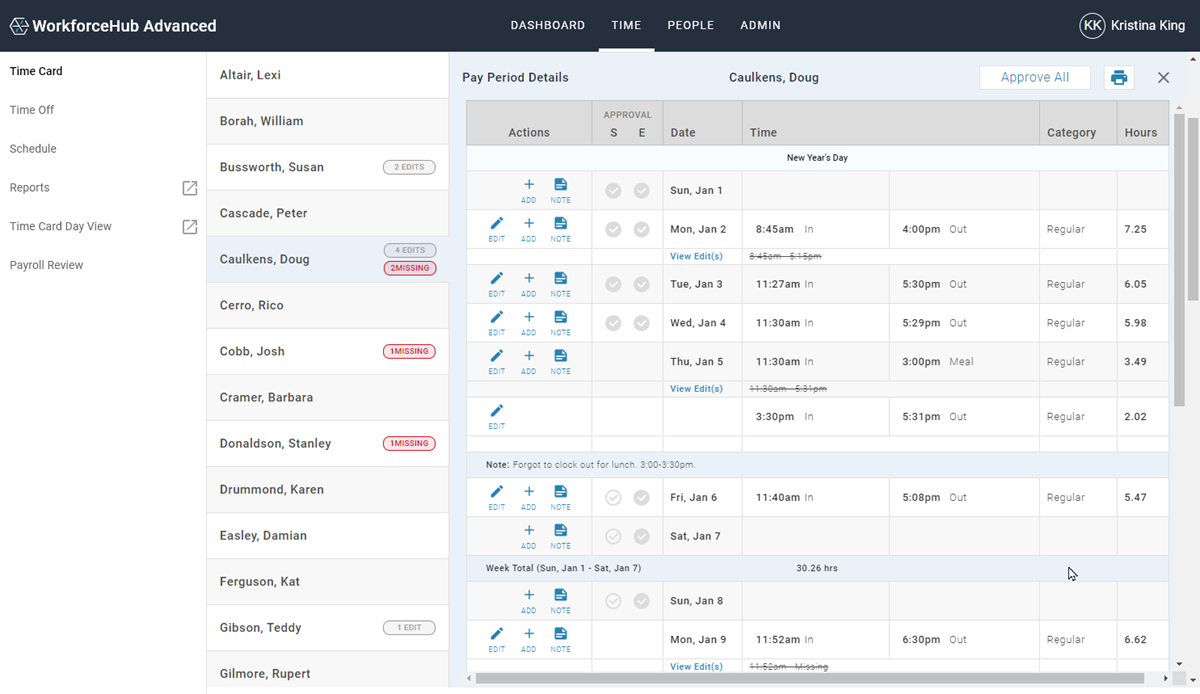The image size is (1200, 694).
Task: Toggle employee approval for Wed, Jan 4
Action: coord(641,322)
